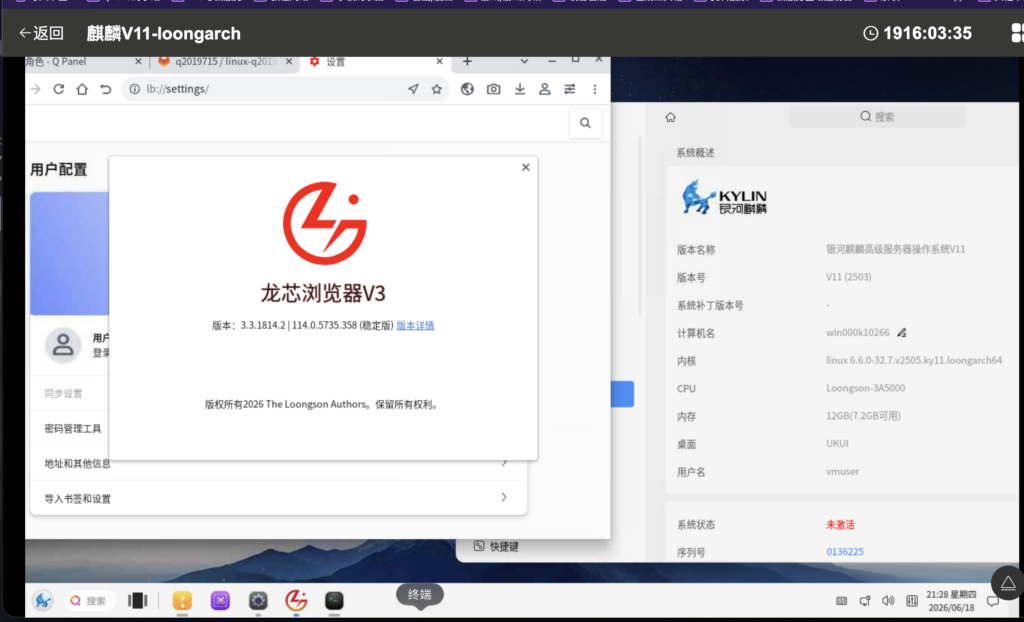Open 地址和其他信息 row
Viewport: 1024px width, 622px height.
point(279,463)
